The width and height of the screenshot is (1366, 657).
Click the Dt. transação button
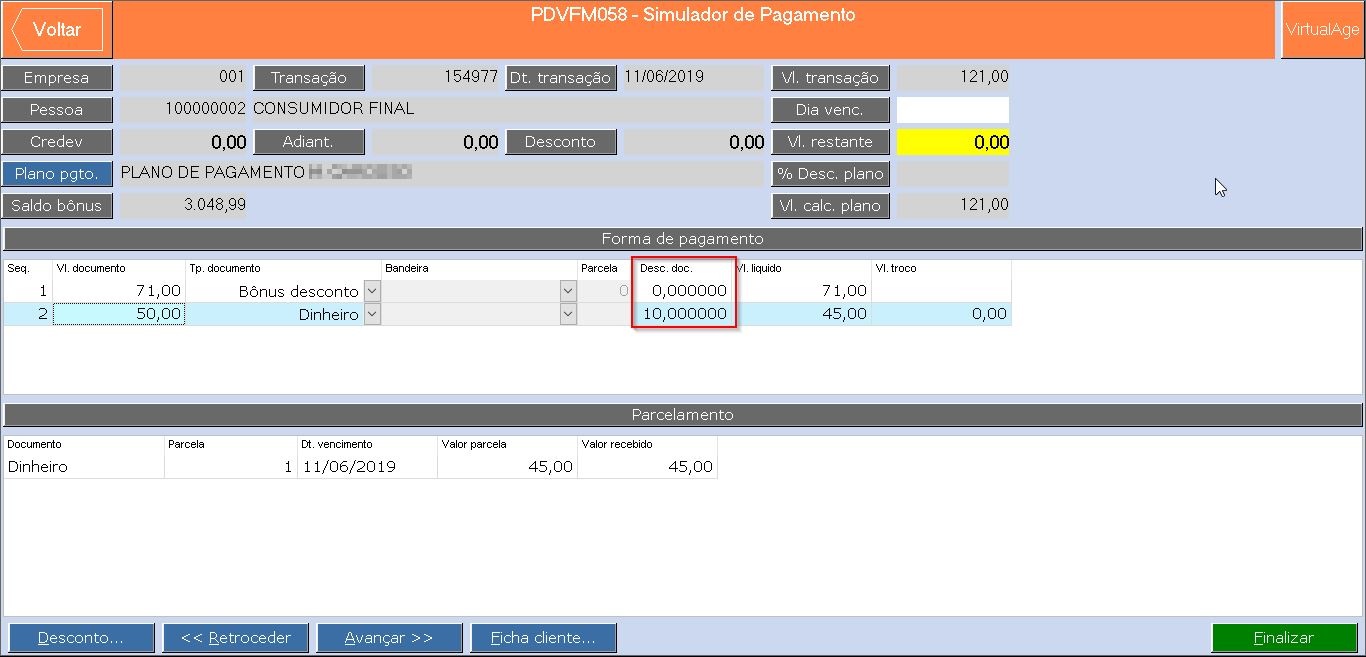coord(560,78)
